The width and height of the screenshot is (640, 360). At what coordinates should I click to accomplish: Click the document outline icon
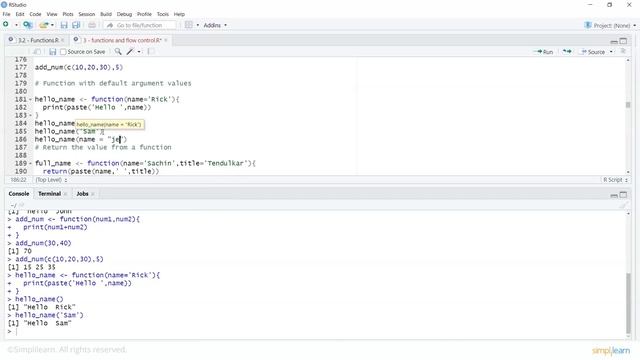coord(623,51)
